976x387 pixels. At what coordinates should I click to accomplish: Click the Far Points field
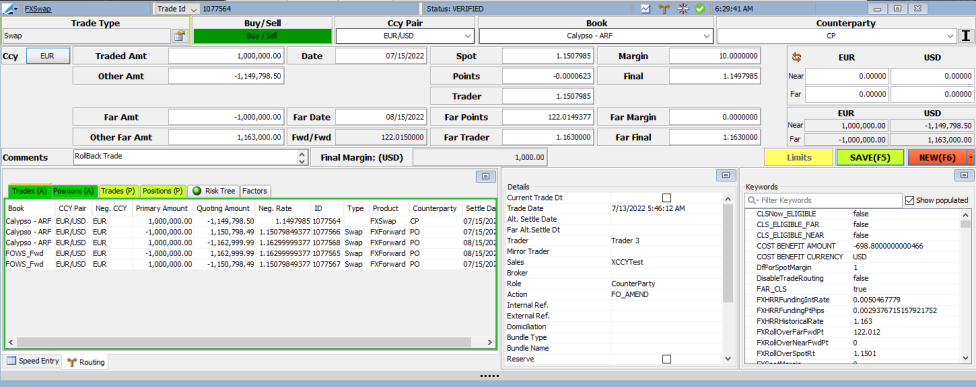548,116
